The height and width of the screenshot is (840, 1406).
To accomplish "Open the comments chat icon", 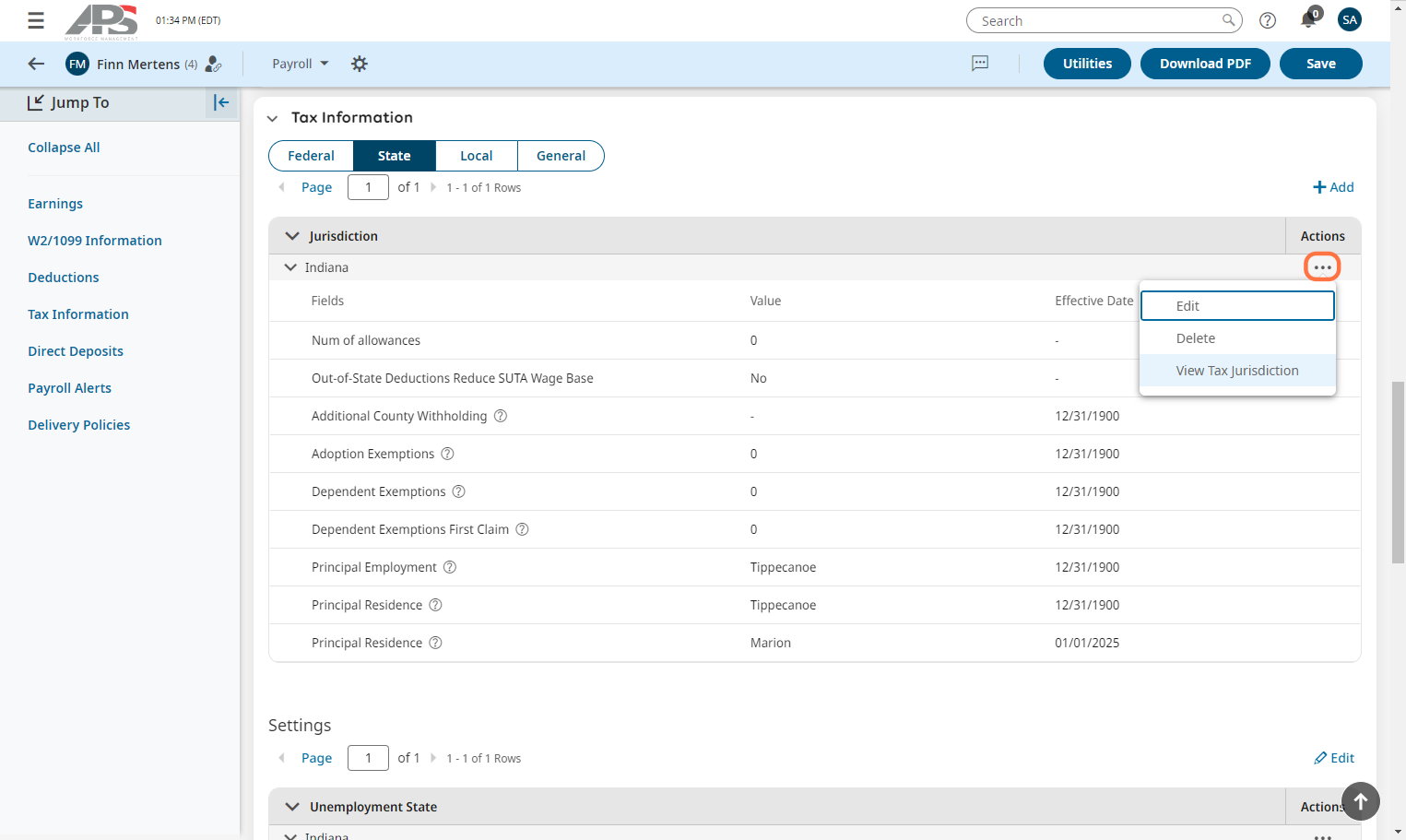I will coord(980,63).
